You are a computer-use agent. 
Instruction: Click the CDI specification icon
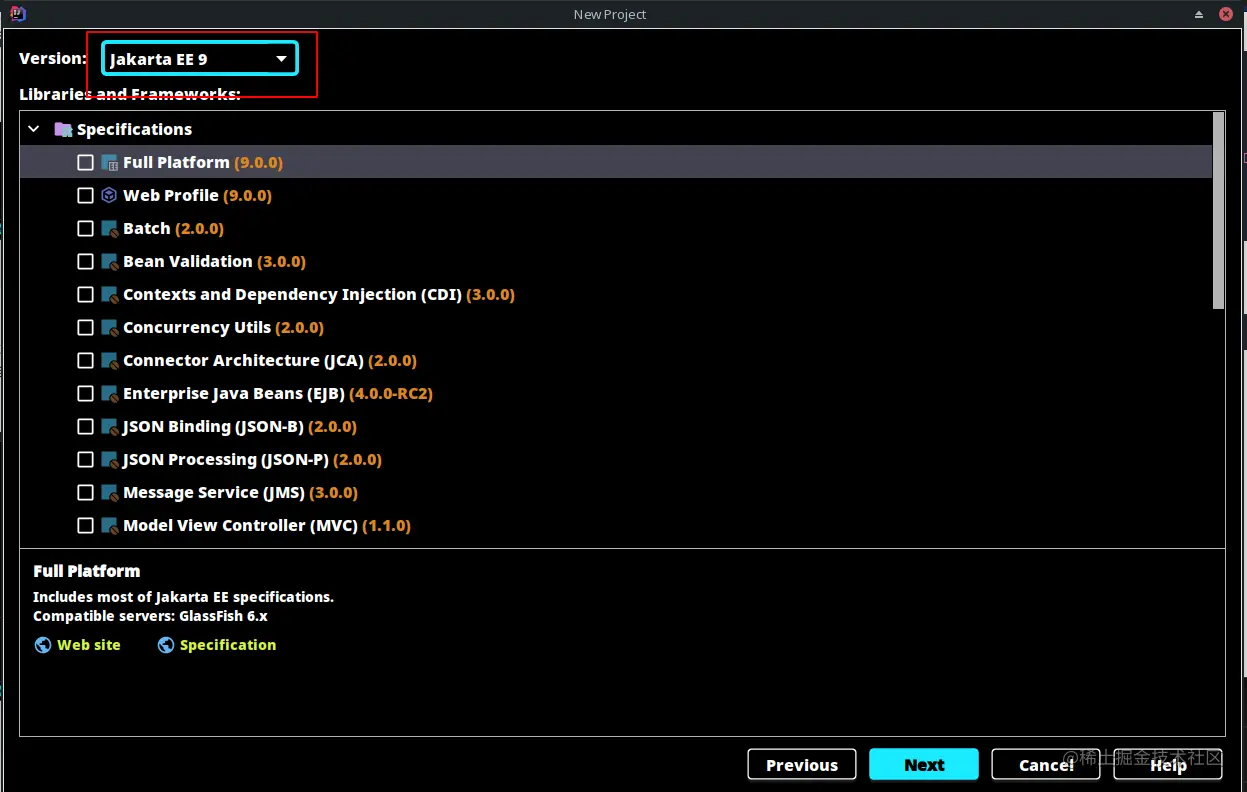(x=110, y=294)
